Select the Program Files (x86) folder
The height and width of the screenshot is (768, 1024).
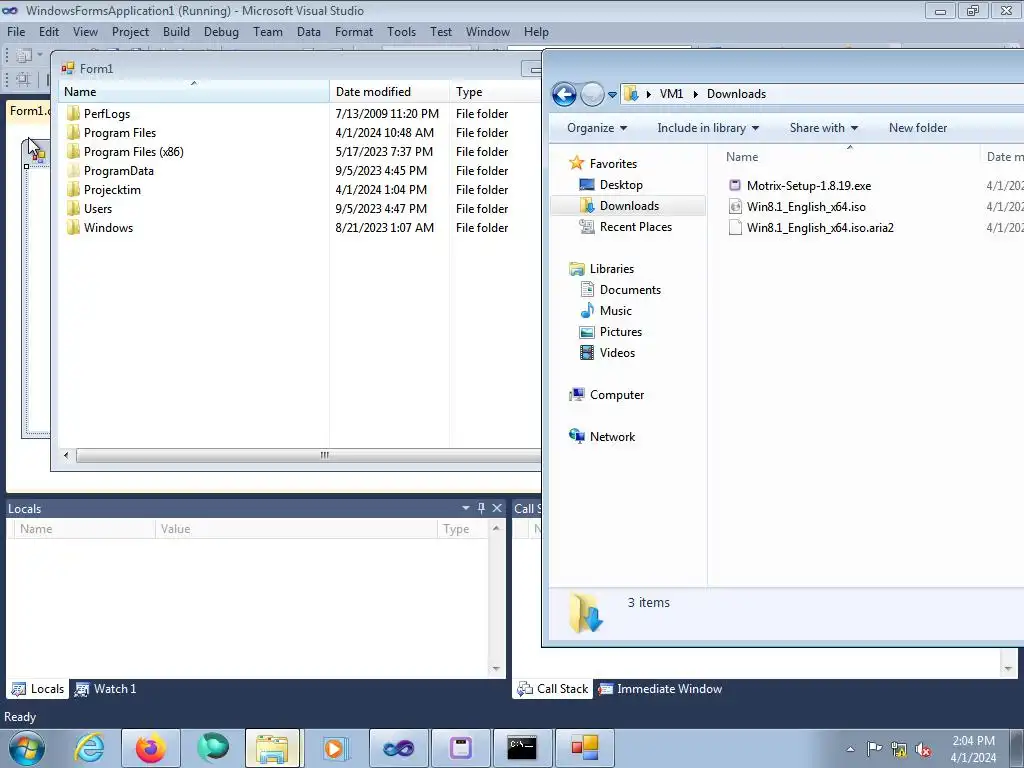pyautogui.click(x=133, y=152)
